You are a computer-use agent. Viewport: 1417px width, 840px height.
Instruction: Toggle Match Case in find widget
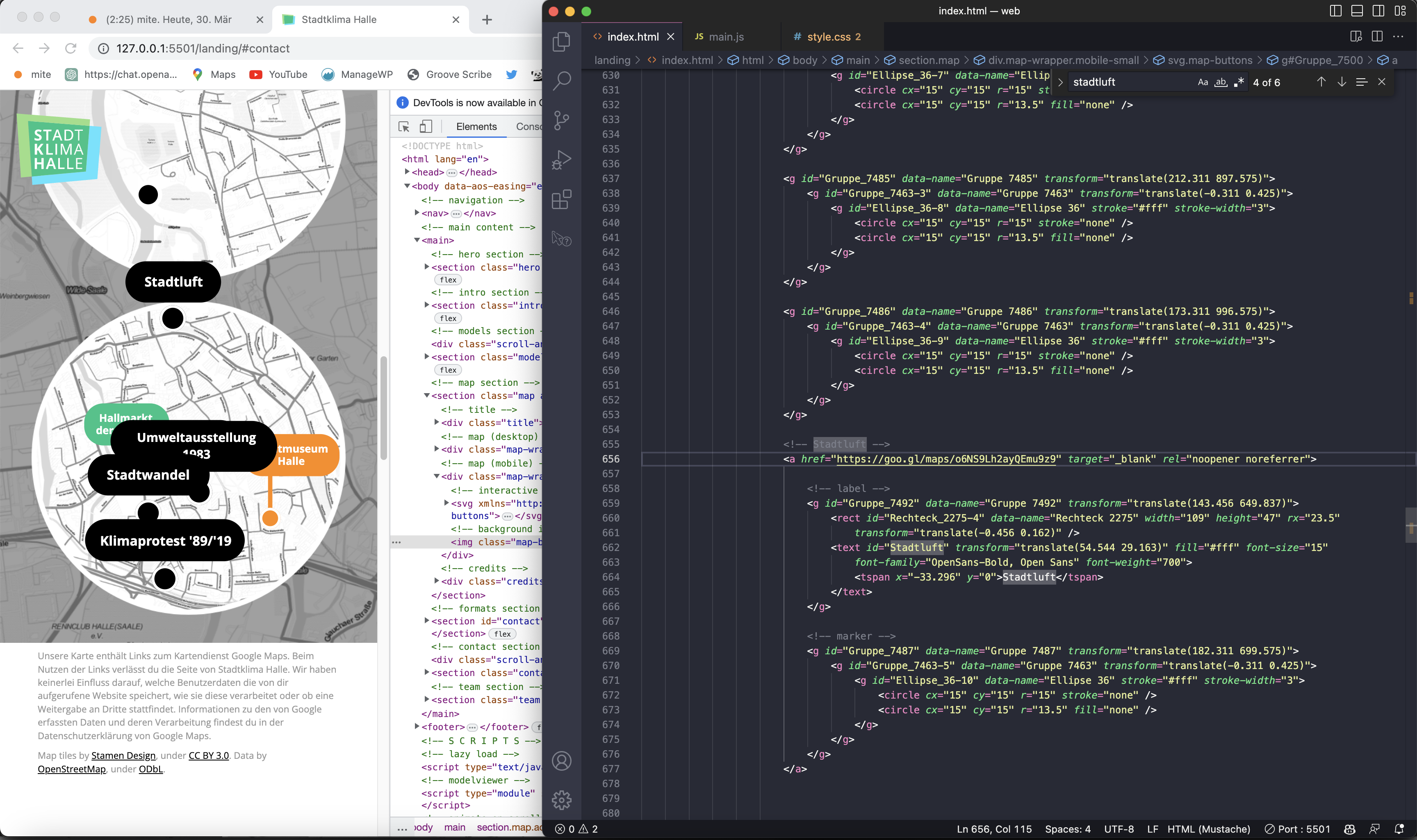tap(1203, 82)
